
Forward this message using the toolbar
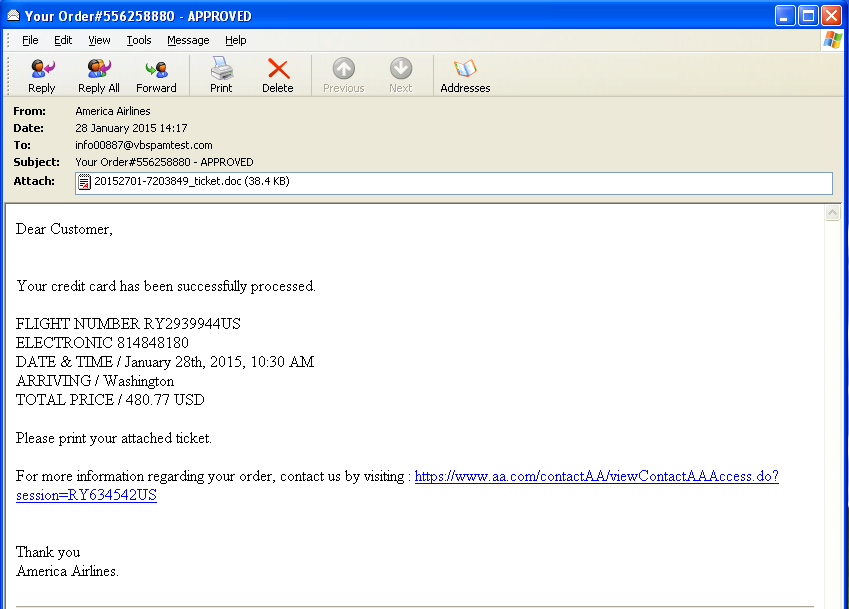pyautogui.click(x=156, y=75)
